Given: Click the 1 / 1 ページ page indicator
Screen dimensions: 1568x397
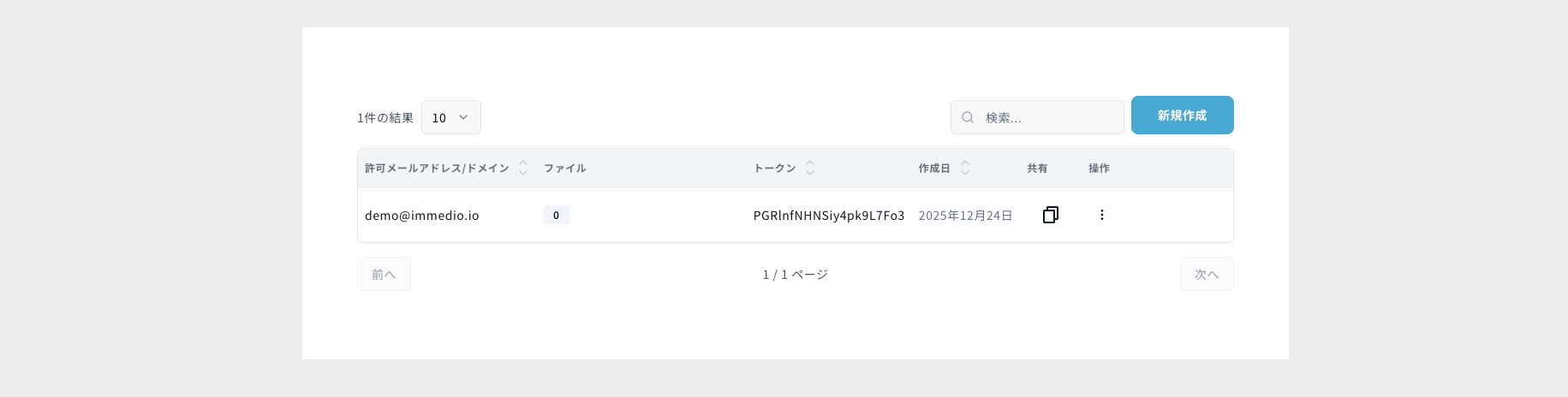Looking at the screenshot, I should click(795, 275).
